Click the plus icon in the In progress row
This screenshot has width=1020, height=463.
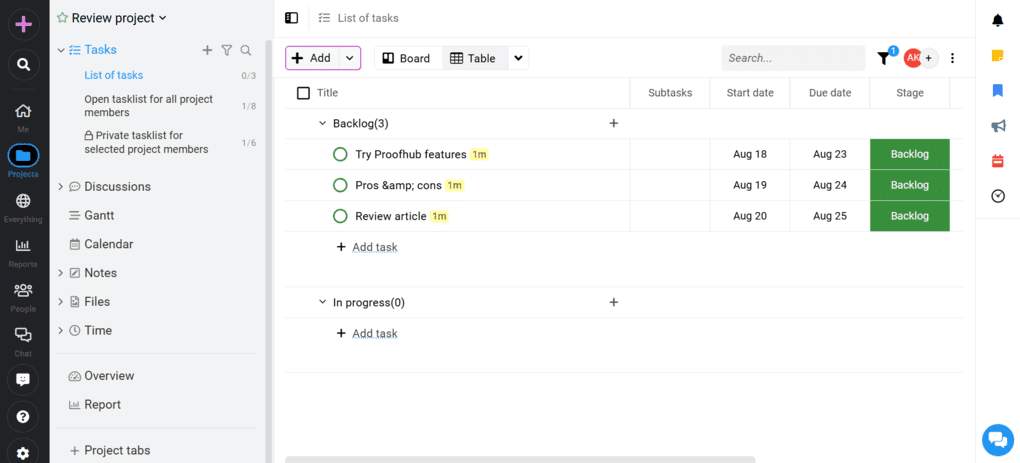click(613, 302)
